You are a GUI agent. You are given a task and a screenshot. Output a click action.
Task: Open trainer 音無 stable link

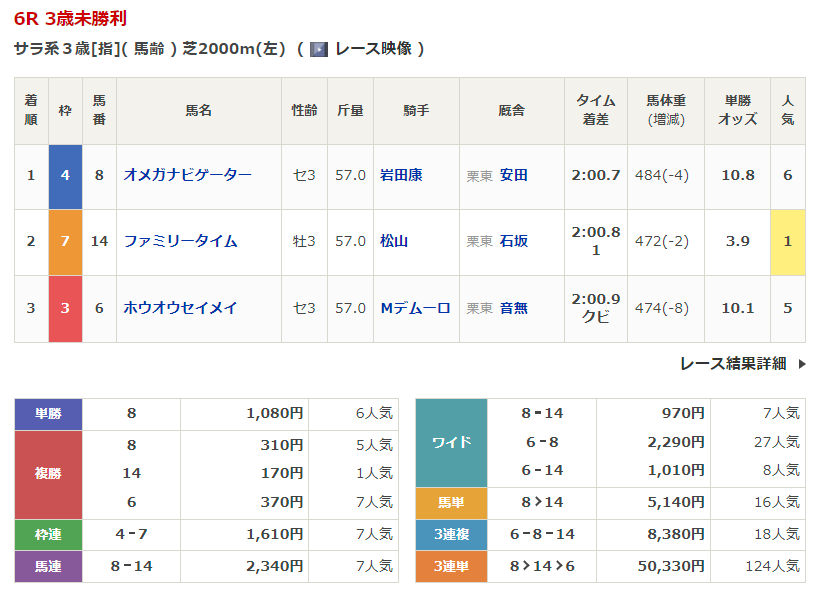tap(514, 308)
